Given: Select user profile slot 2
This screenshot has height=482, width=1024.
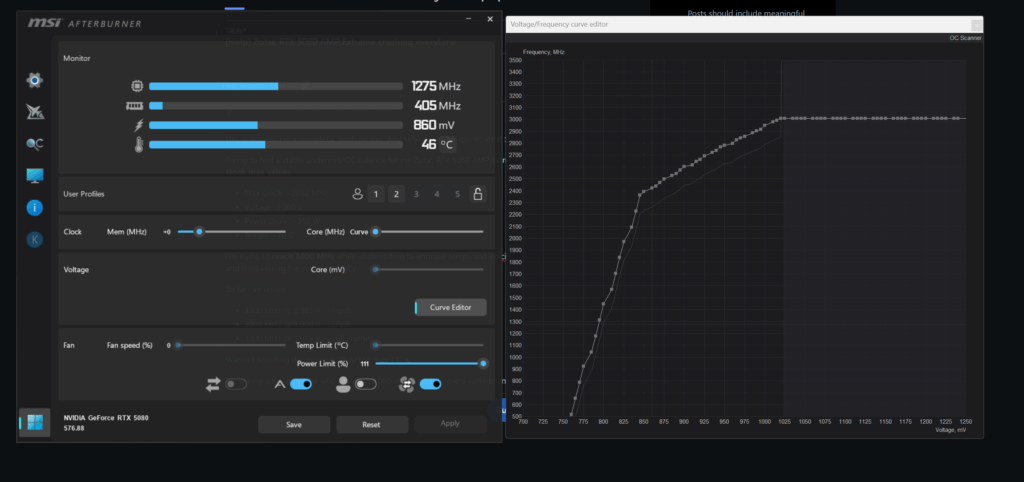Looking at the screenshot, I should pos(396,194).
